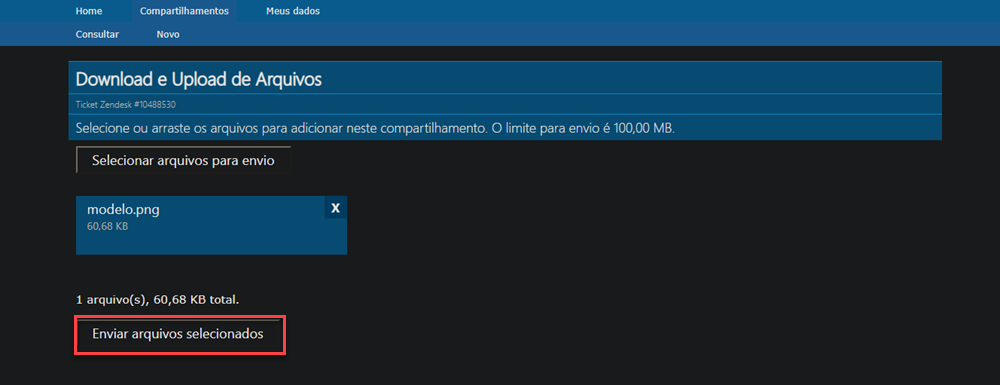Open the Home menu item
The height and width of the screenshot is (385, 1000).
pos(89,11)
